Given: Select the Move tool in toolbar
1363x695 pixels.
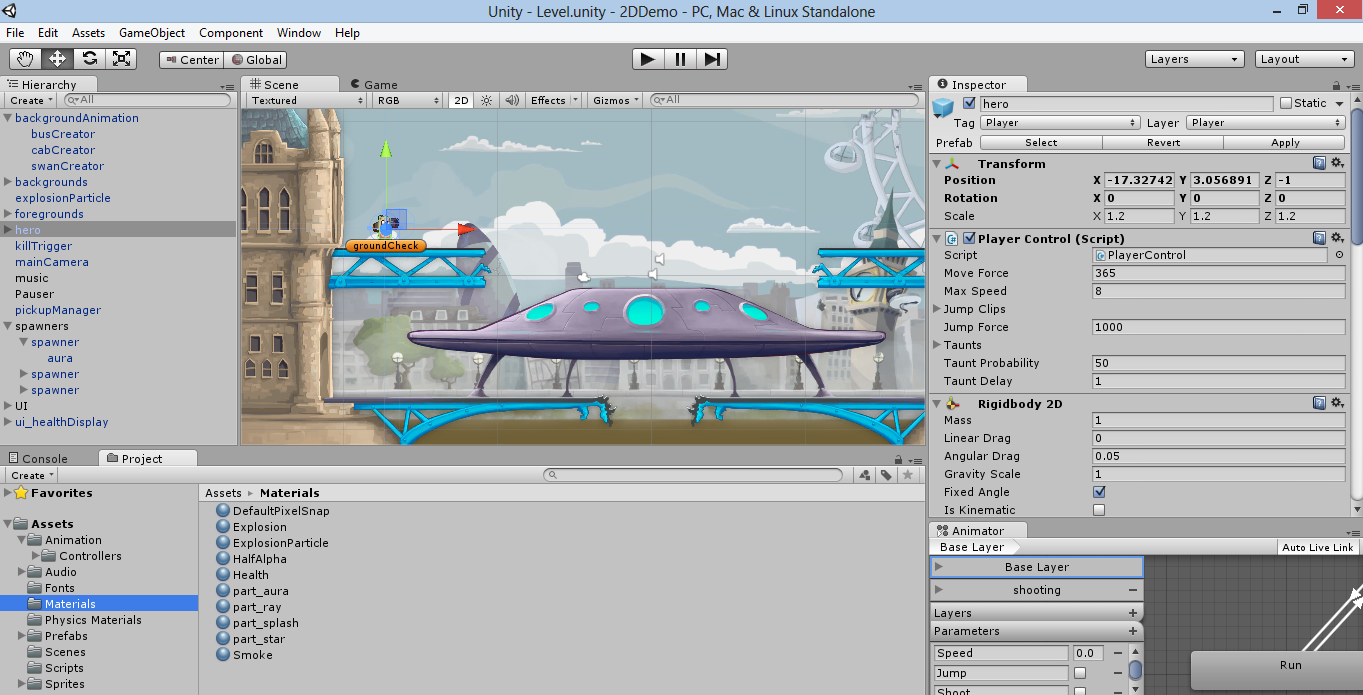Looking at the screenshot, I should pyautogui.click(x=57, y=59).
